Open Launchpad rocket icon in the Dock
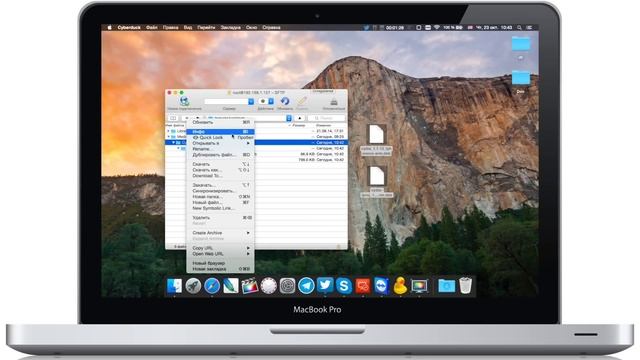 193,286
